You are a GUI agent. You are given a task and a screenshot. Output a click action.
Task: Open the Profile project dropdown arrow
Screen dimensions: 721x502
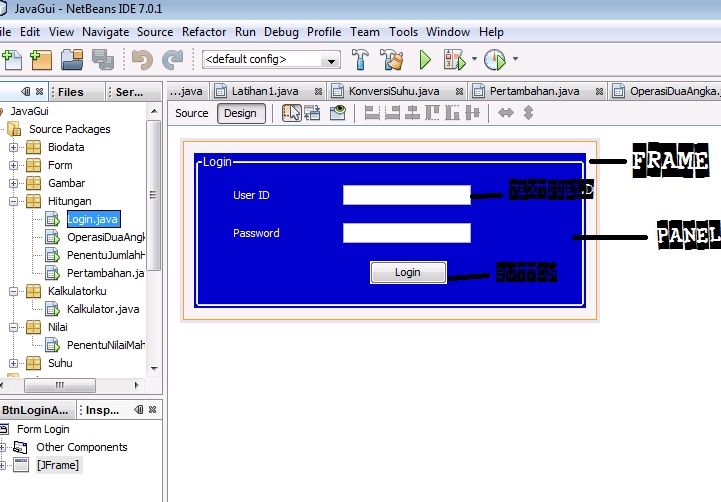click(515, 59)
